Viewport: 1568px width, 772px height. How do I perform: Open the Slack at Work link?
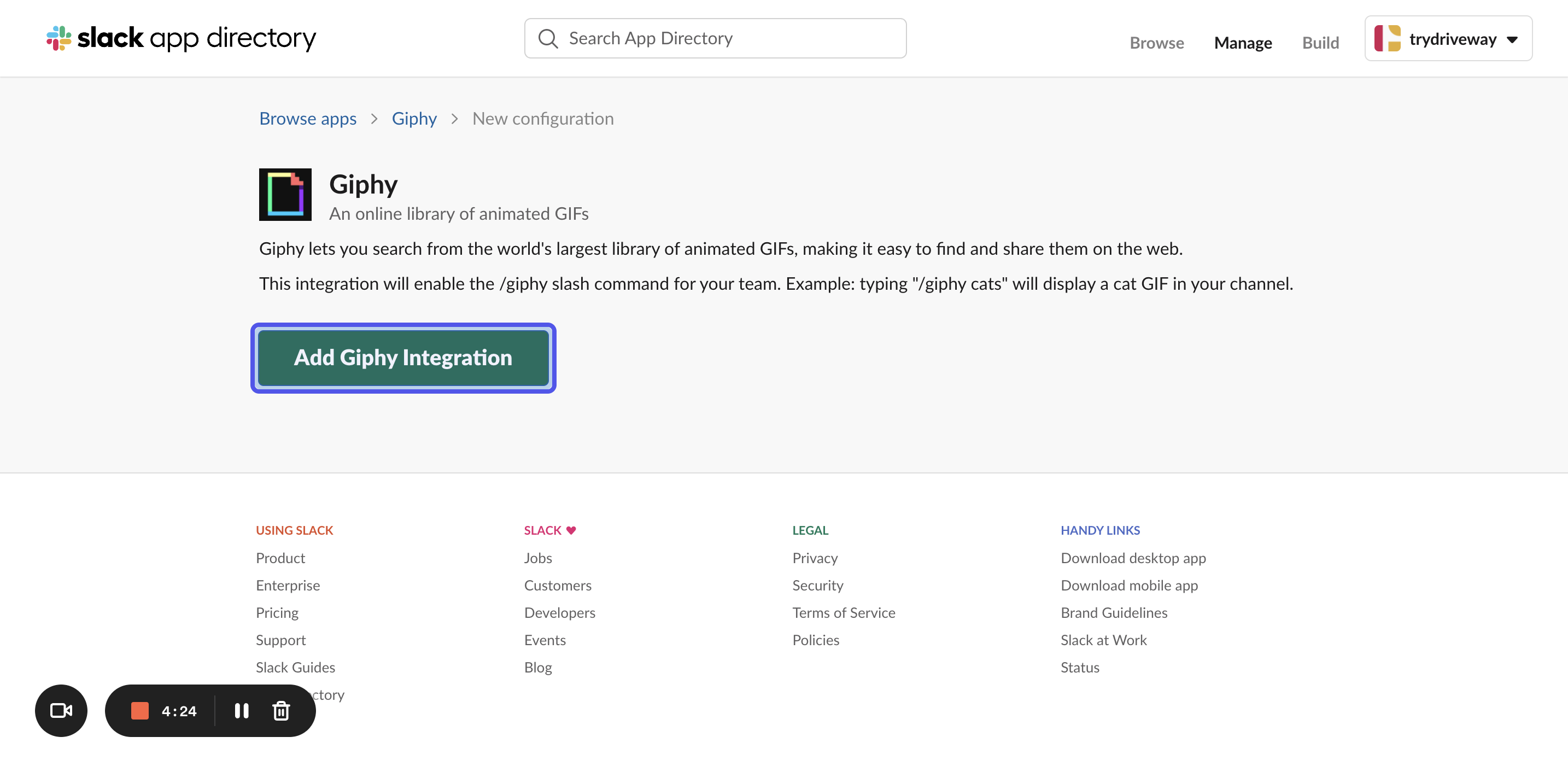pos(1104,640)
